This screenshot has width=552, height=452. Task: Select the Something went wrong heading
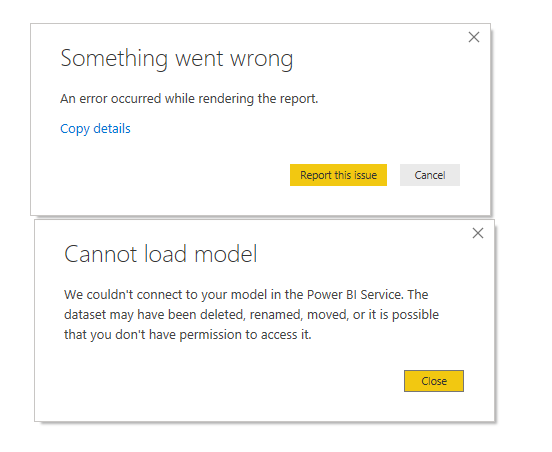(177, 59)
